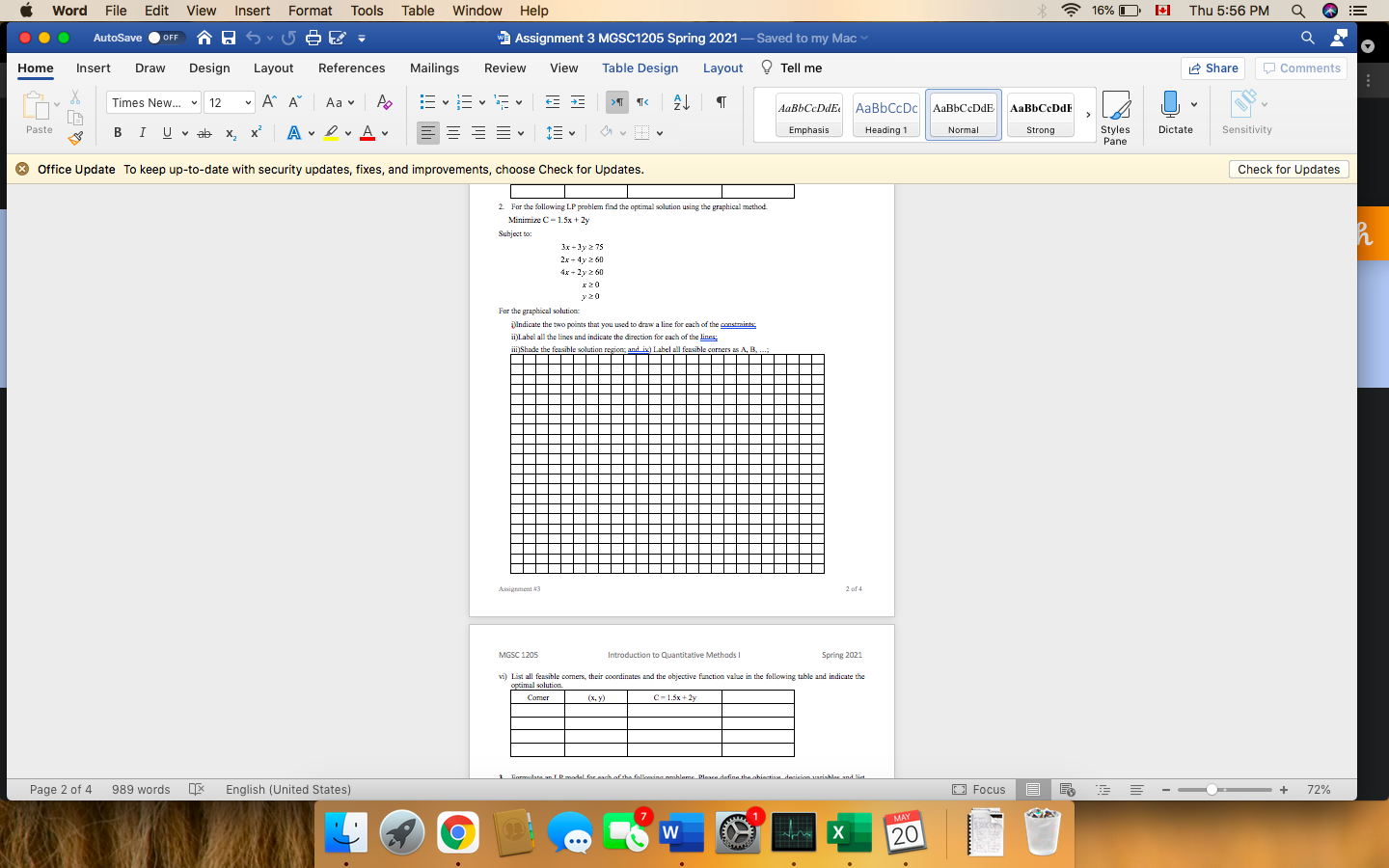The height and width of the screenshot is (868, 1389).
Task: Show paragraph marks with the ¶ toggle
Action: tap(721, 101)
